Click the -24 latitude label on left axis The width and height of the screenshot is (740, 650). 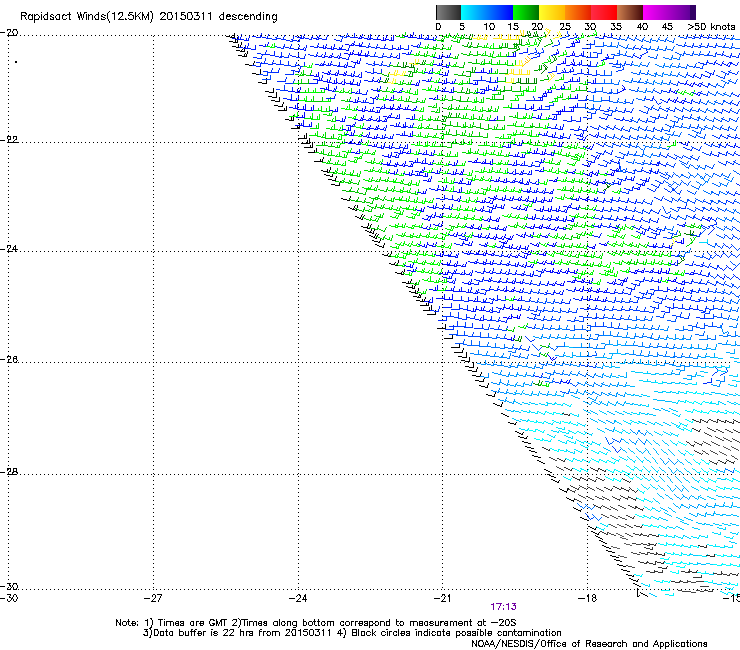pos(9,248)
